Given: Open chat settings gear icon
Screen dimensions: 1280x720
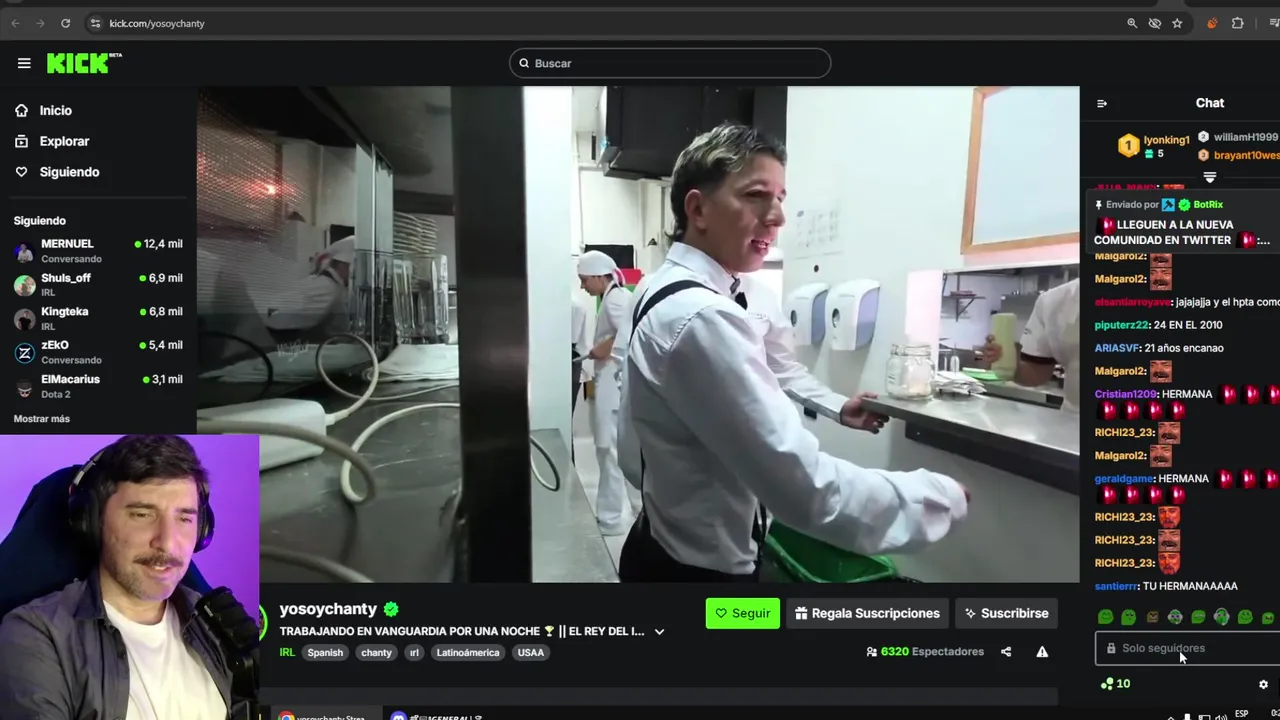Looking at the screenshot, I should coord(1263,684).
